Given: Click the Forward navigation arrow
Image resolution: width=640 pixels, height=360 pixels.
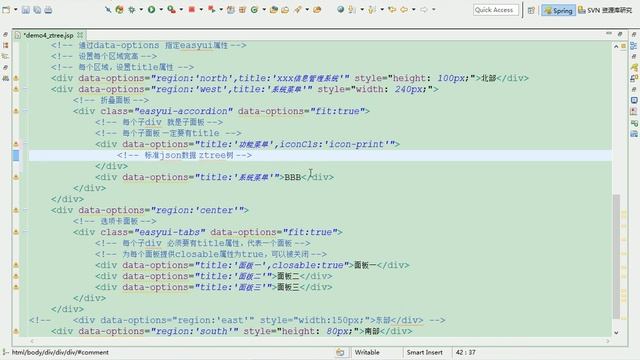Looking at the screenshot, I should click(x=424, y=9).
